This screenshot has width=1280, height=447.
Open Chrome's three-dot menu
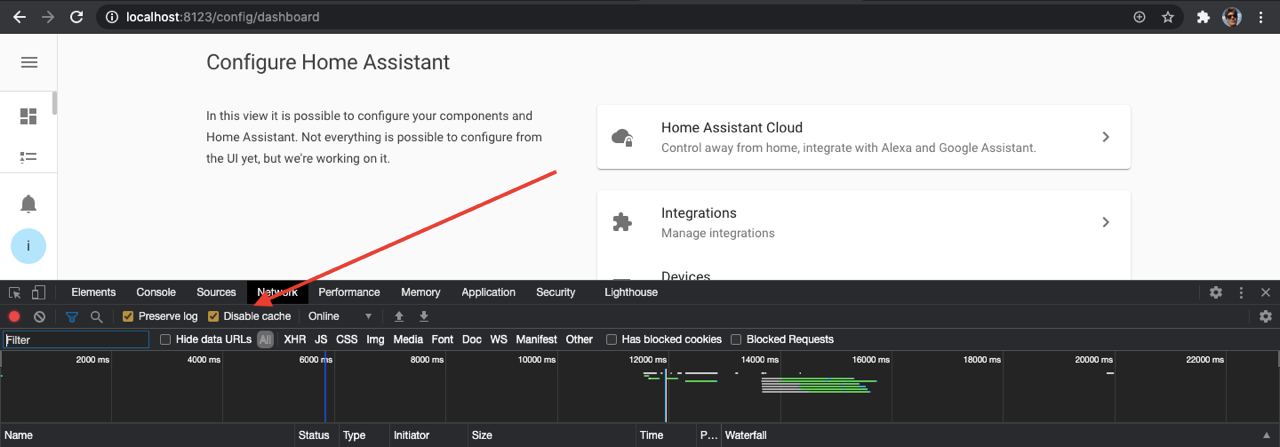click(x=1262, y=17)
